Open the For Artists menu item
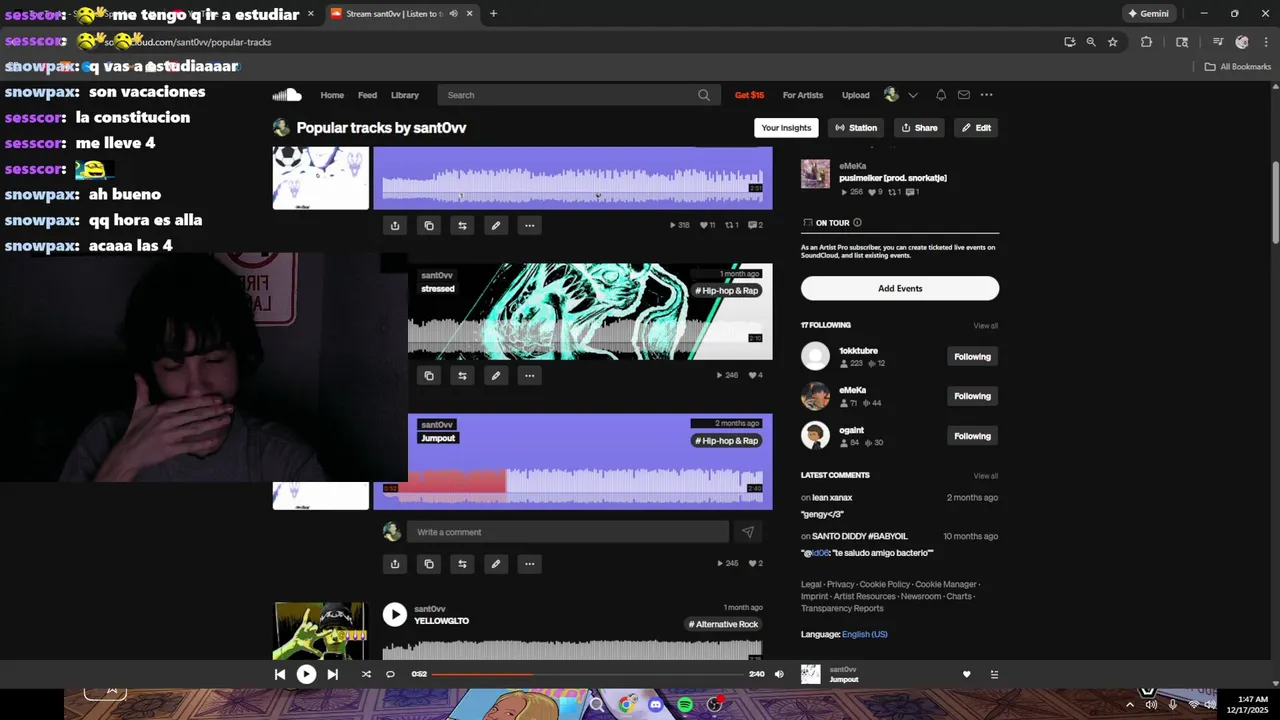The image size is (1280, 720). 803,95
